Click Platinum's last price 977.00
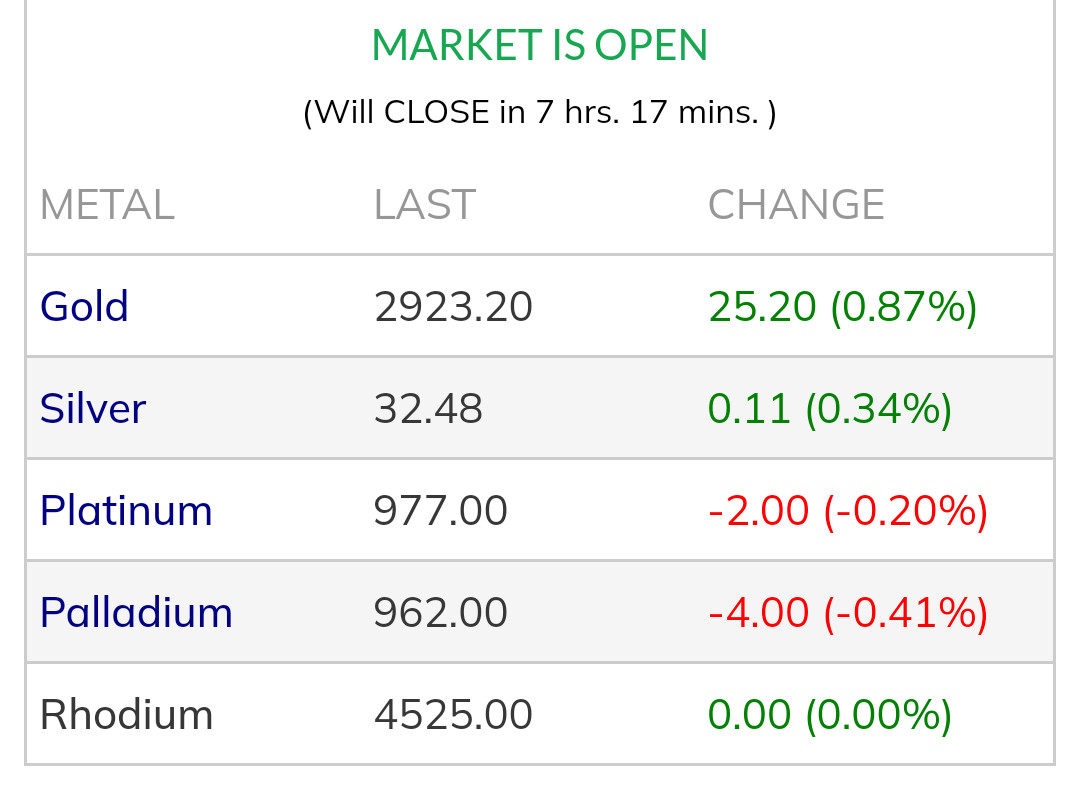 coord(440,511)
